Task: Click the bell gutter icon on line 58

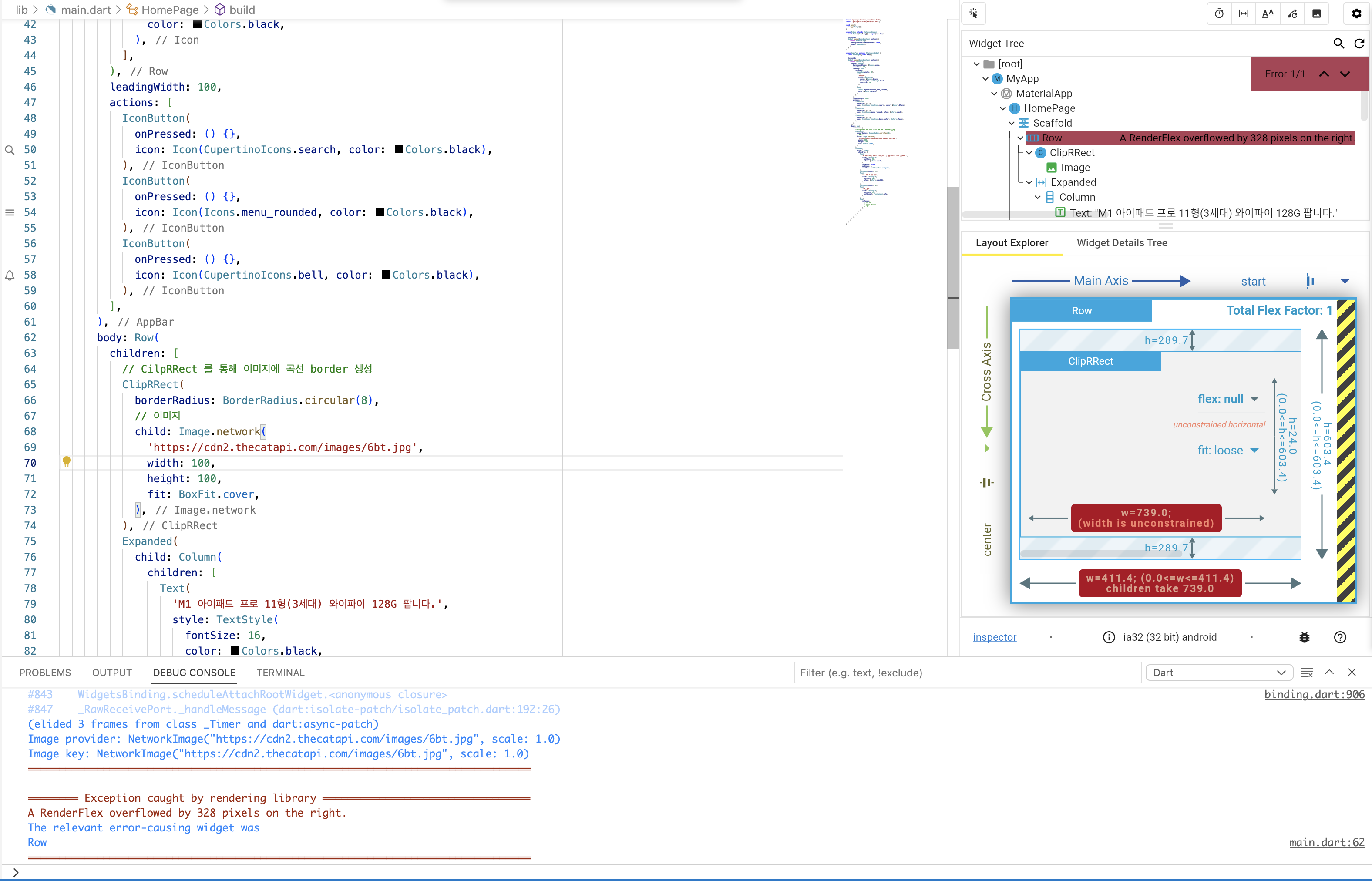Action: [10, 275]
